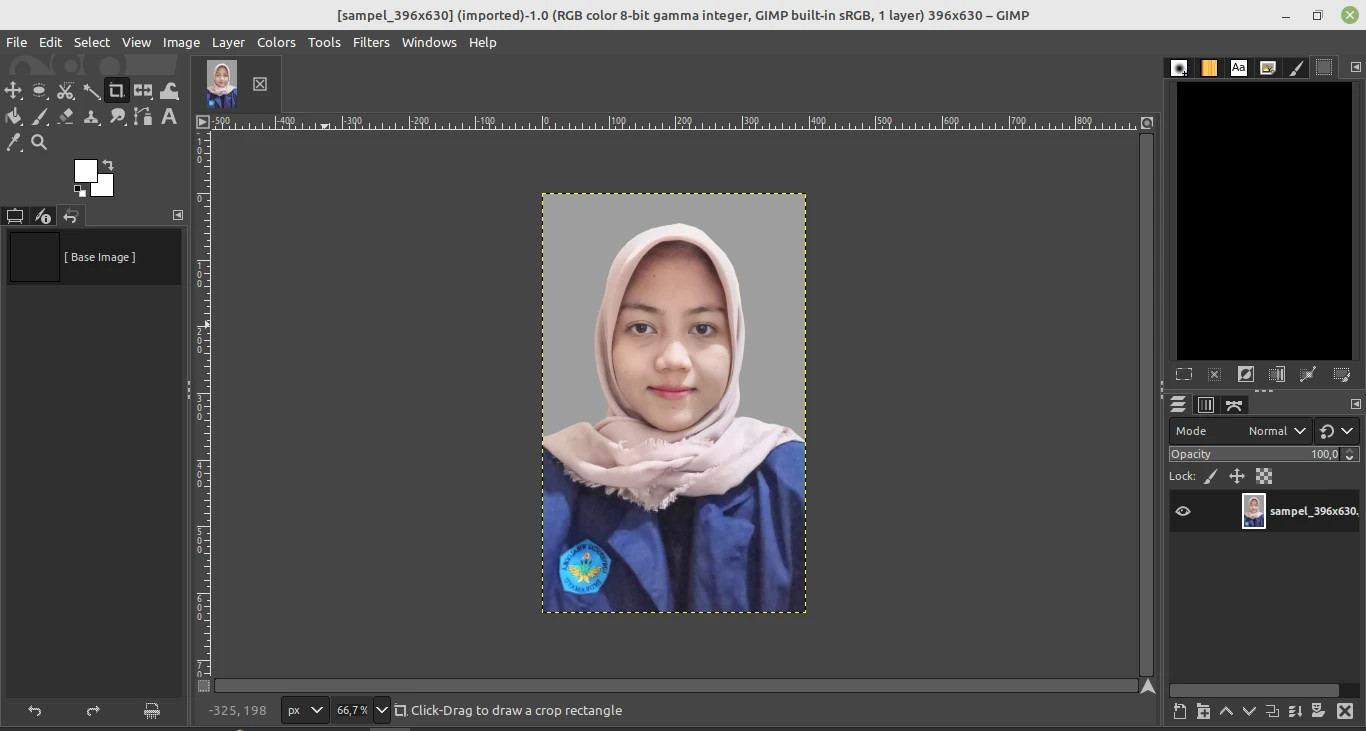Select the Clone stamp tool

click(91, 117)
